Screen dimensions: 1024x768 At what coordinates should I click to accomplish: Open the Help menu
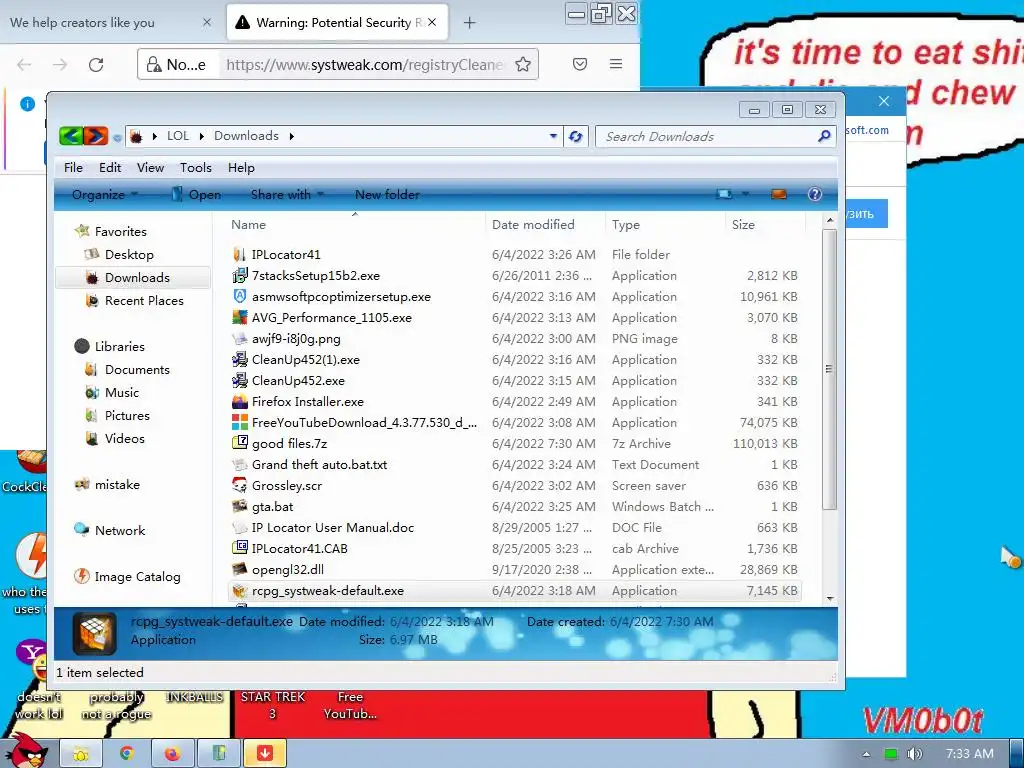tap(241, 167)
